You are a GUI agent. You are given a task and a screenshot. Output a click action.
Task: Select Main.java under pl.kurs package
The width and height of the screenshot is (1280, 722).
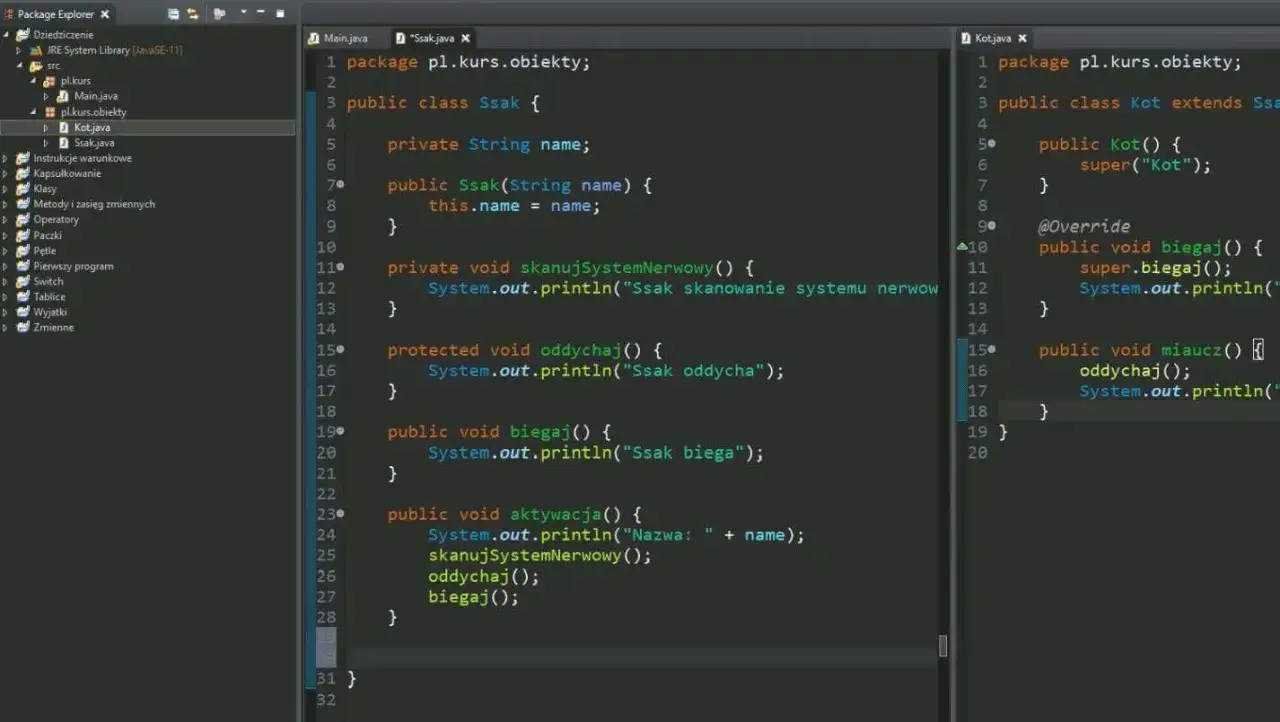(95, 96)
